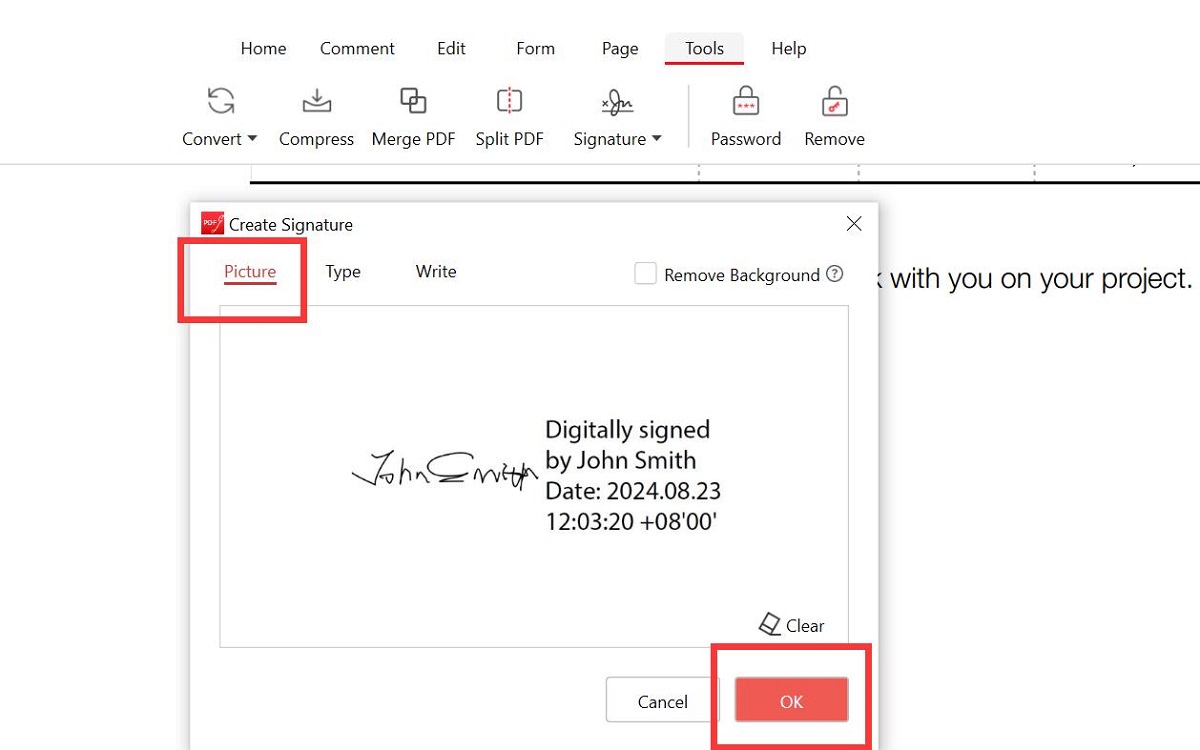Select the Split PDF icon
This screenshot has height=750, width=1200.
(x=509, y=100)
